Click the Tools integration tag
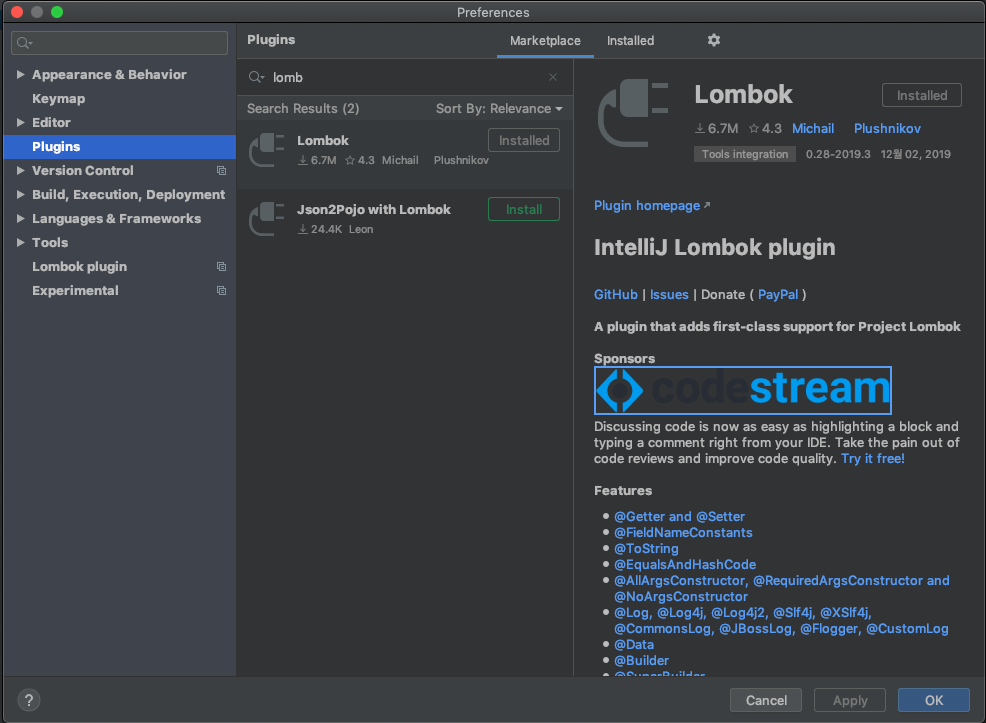Viewport: 986px width, 723px height. [745, 154]
